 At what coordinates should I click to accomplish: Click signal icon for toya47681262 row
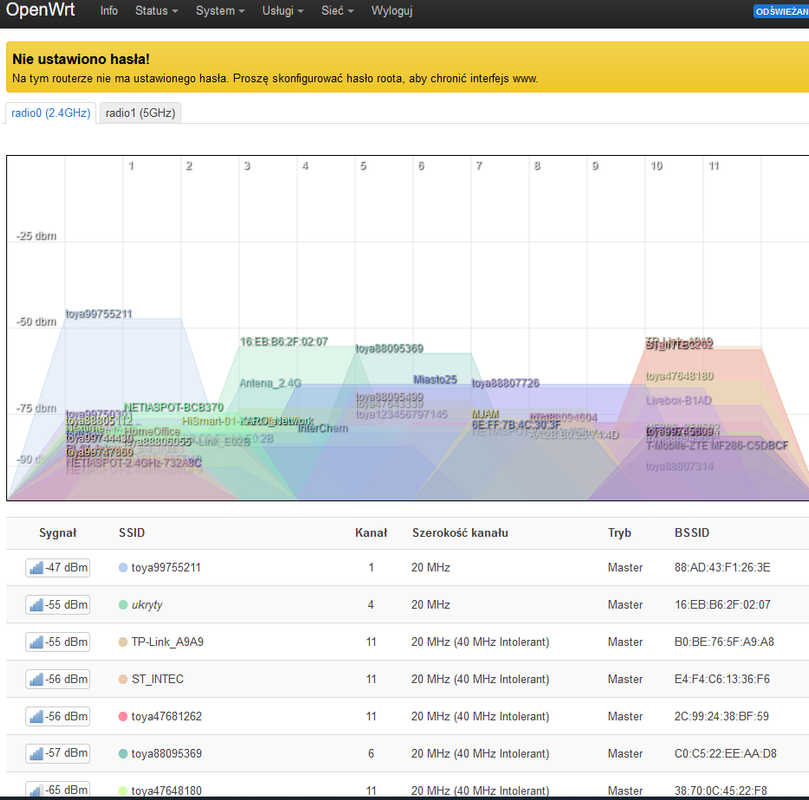(x=37, y=716)
